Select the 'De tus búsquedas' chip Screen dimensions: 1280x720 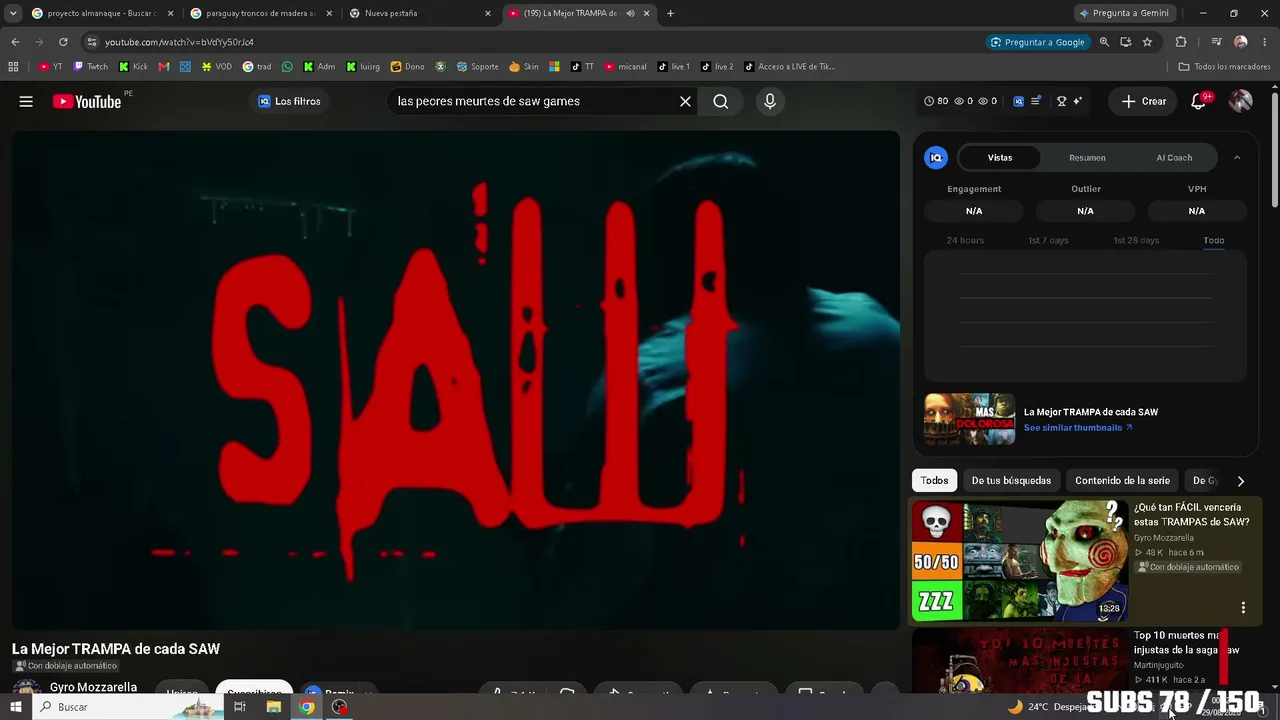(x=1011, y=480)
